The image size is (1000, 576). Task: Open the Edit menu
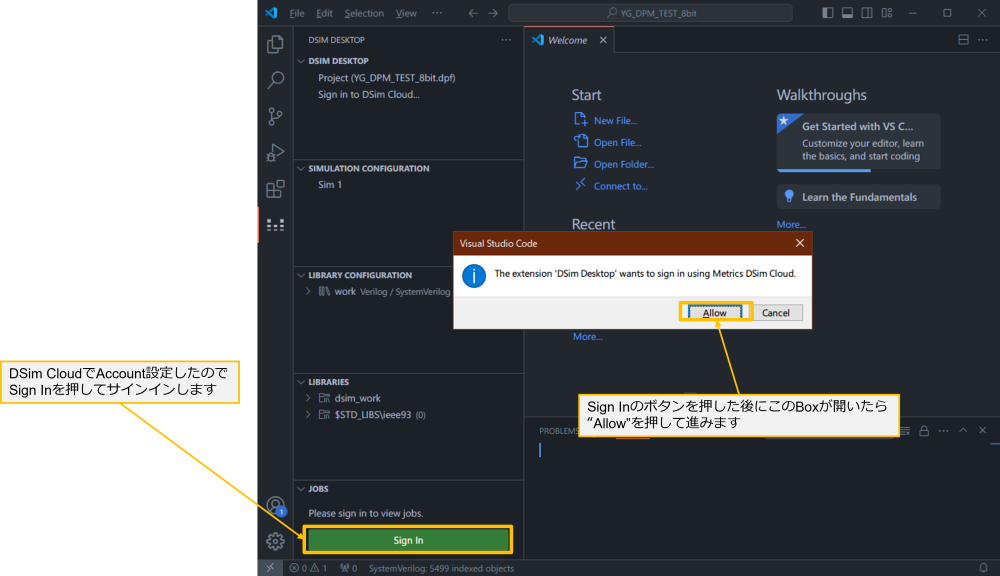click(x=324, y=13)
